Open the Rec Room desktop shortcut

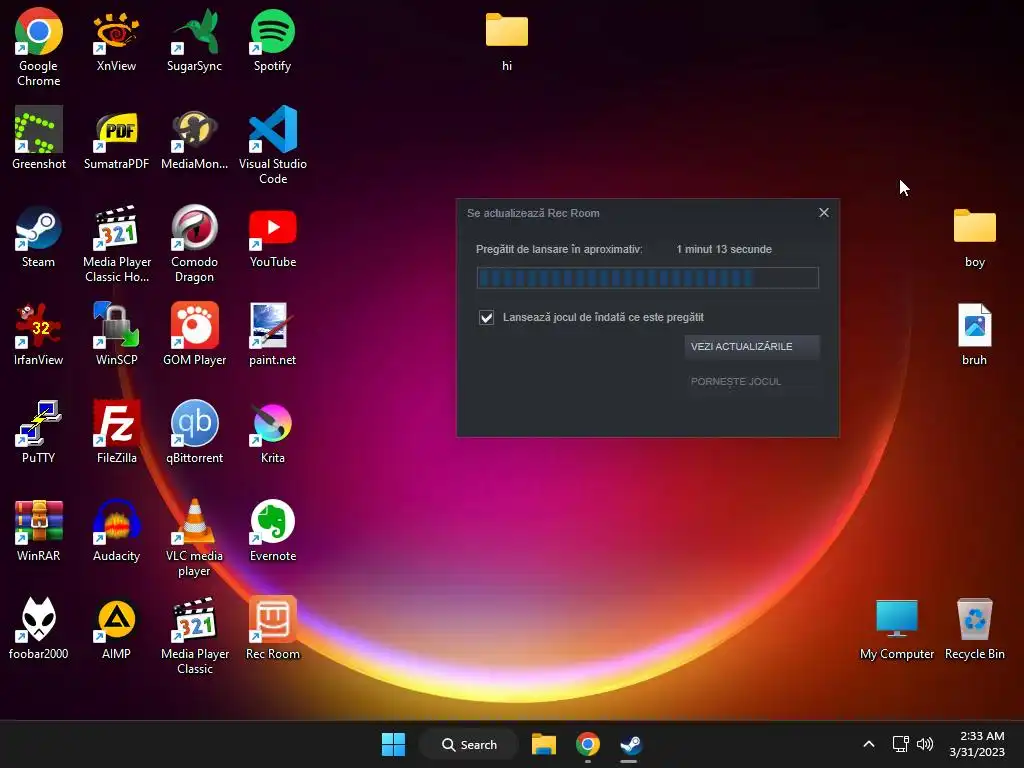click(x=272, y=628)
